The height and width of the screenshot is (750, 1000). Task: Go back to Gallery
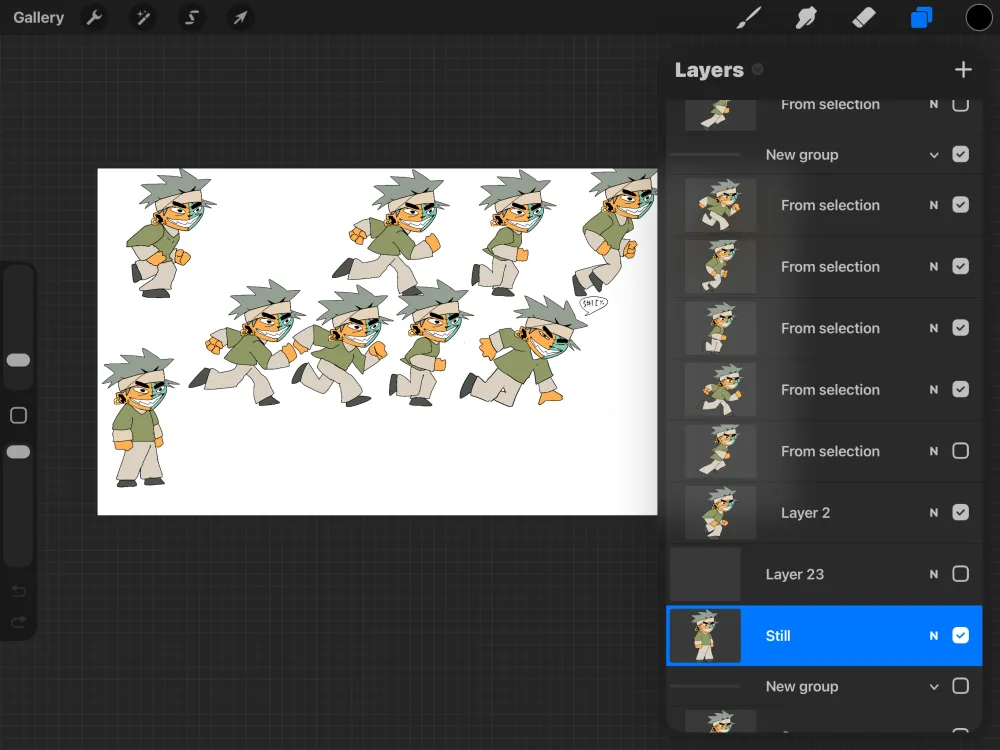pyautogui.click(x=38, y=17)
